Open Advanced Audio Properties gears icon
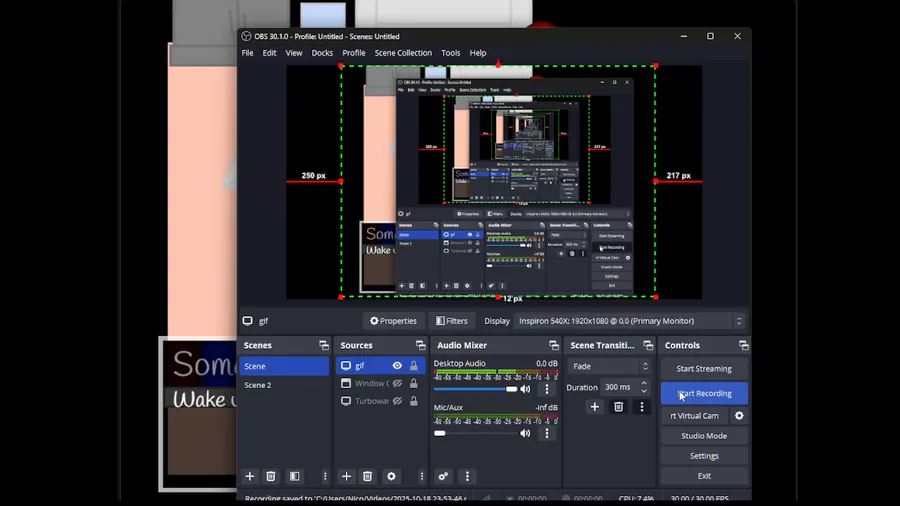This screenshot has width=900, height=506. (443, 476)
